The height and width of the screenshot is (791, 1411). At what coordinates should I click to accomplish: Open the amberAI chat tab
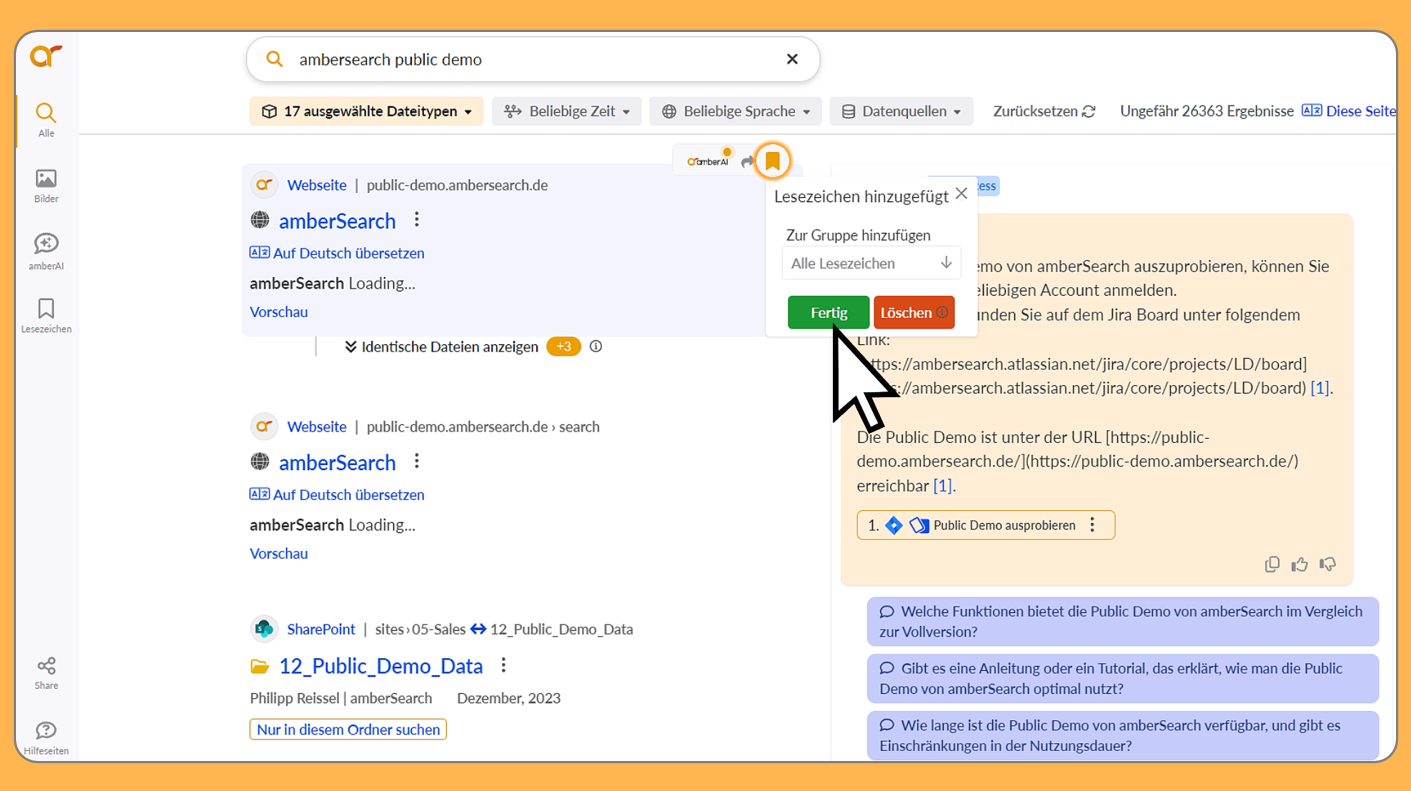46,252
